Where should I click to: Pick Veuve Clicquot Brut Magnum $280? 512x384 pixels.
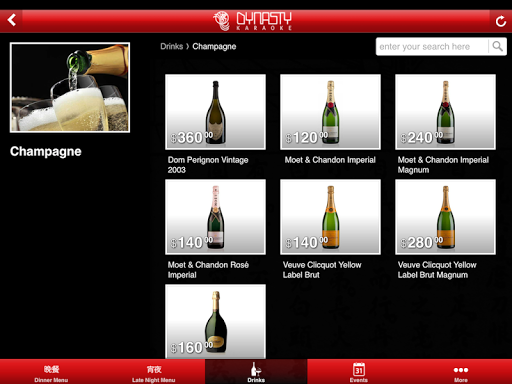[x=445, y=217]
